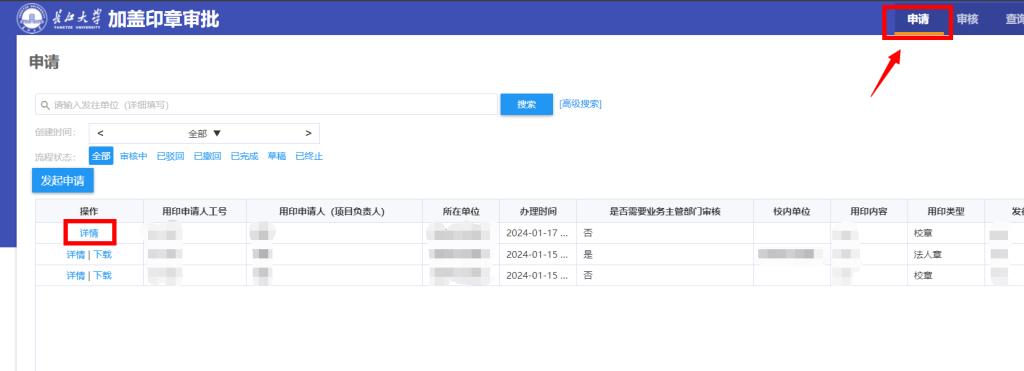The image size is (1024, 371).
Task: Focus the 发往单位 search input field
Action: click(x=266, y=105)
